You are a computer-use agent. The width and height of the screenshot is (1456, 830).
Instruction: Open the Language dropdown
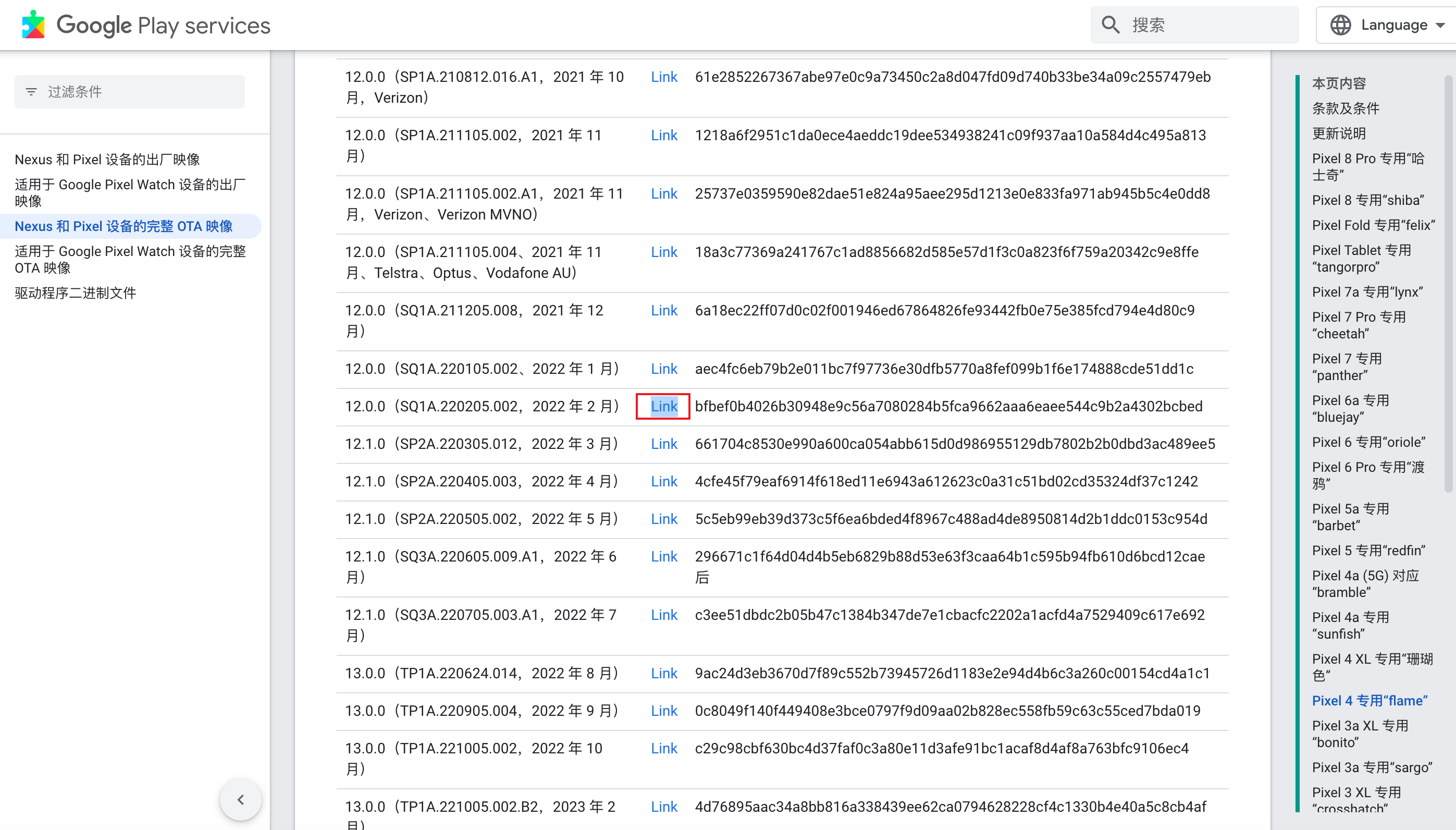point(1395,25)
